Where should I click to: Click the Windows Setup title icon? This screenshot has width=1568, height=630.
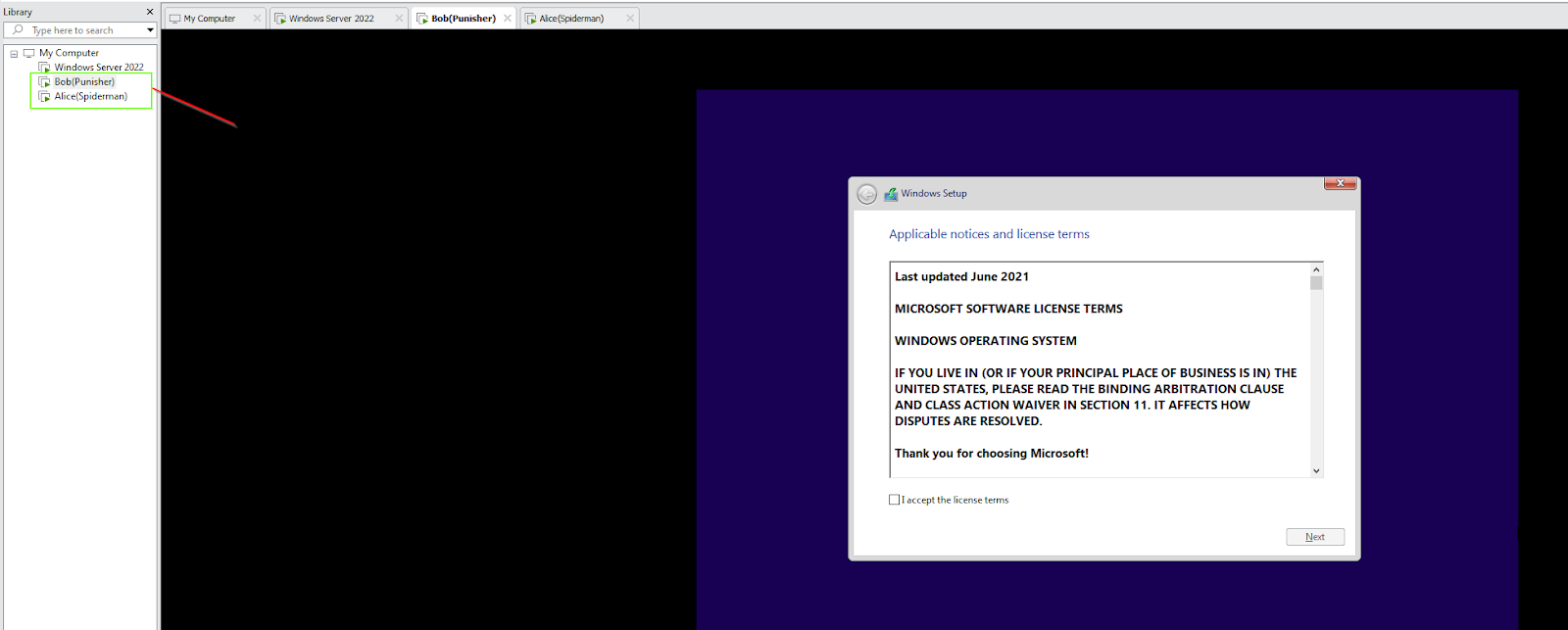point(891,194)
